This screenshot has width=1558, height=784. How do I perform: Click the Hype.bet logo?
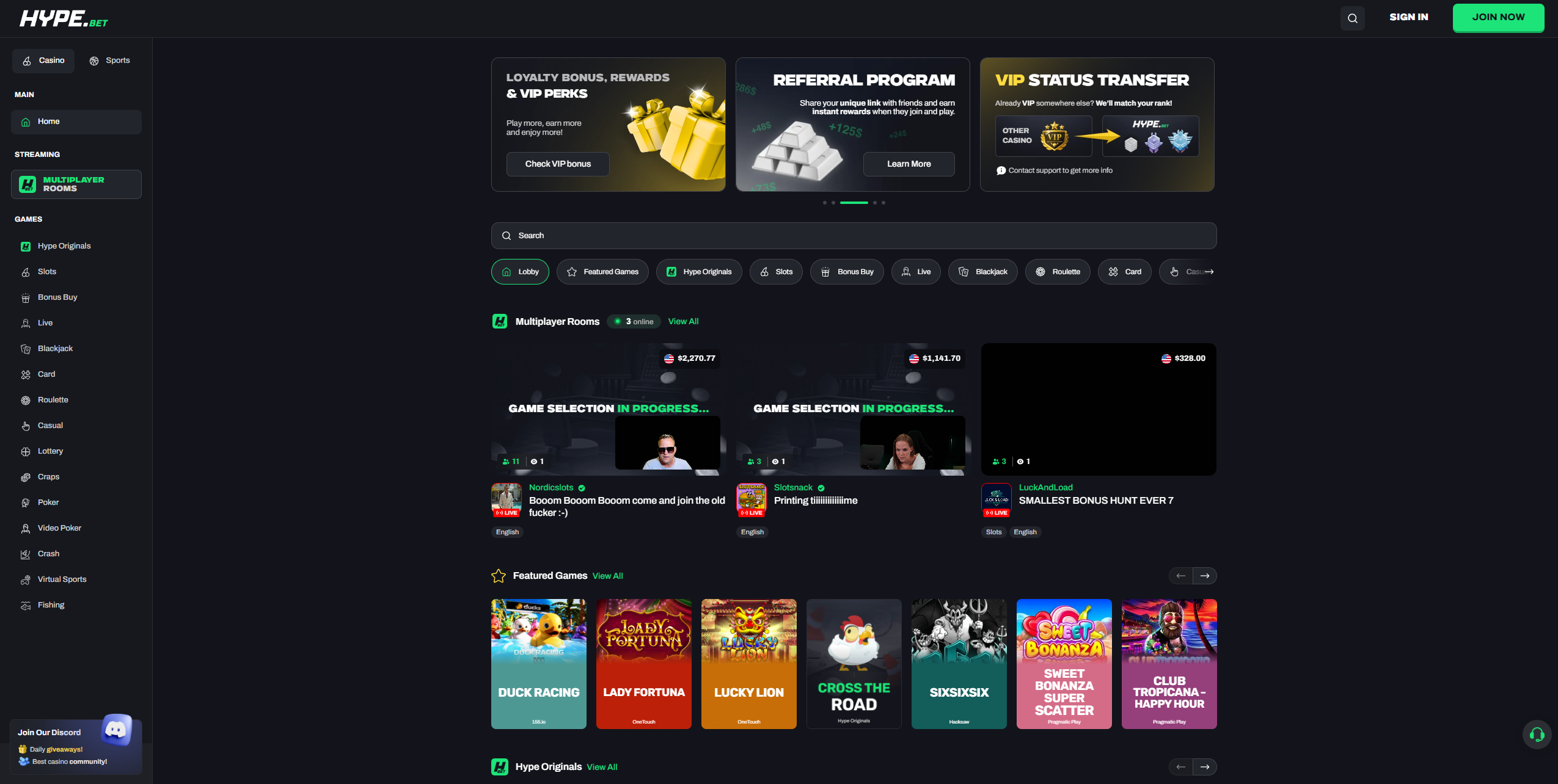coord(64,18)
